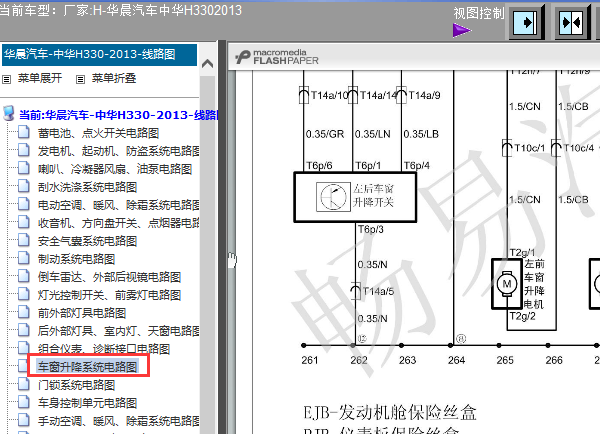Open 安全气囊系统电路图
This screenshot has width=600, height=434.
tap(87, 241)
